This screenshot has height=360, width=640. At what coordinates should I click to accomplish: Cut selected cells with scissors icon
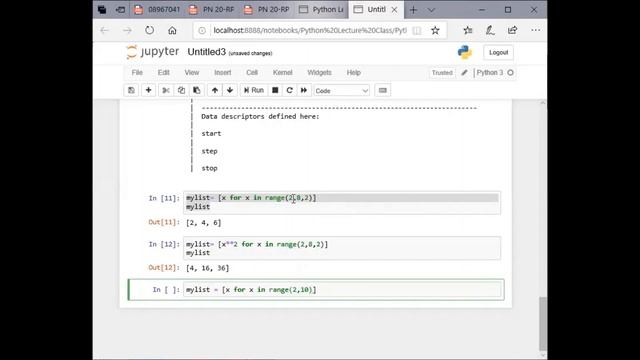166,90
